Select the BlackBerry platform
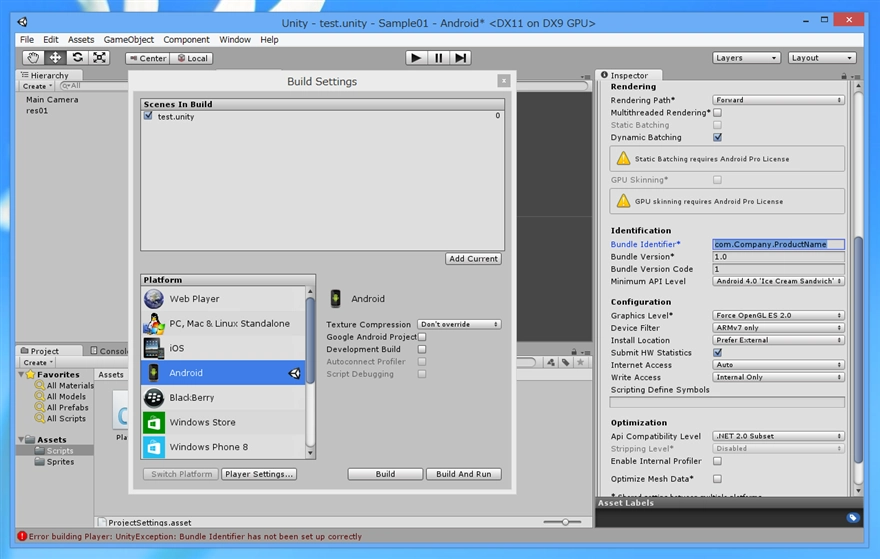Screen dimensions: 880x559 pyautogui.click(x=223, y=397)
